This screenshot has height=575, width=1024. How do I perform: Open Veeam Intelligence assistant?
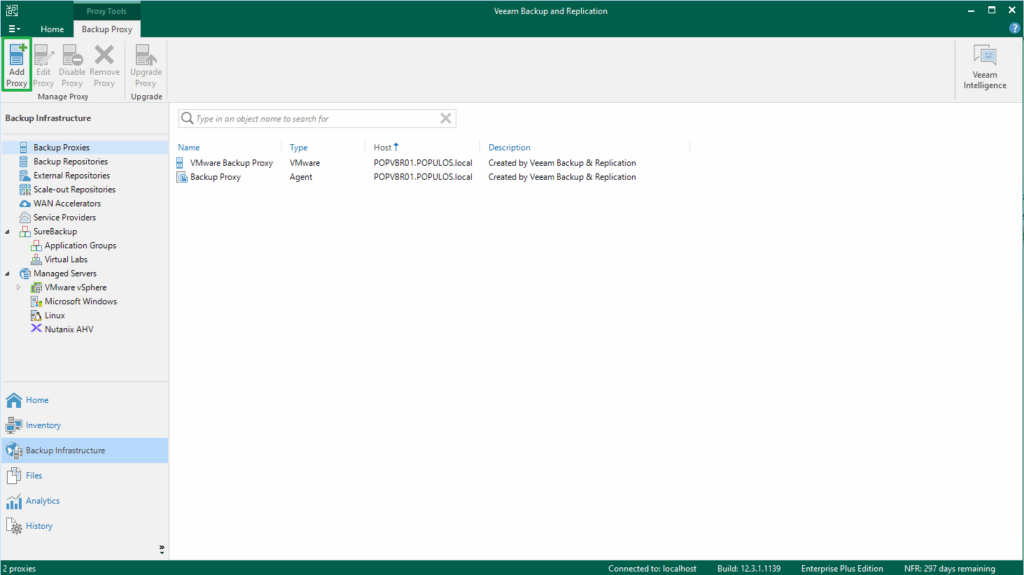pyautogui.click(x=984, y=67)
